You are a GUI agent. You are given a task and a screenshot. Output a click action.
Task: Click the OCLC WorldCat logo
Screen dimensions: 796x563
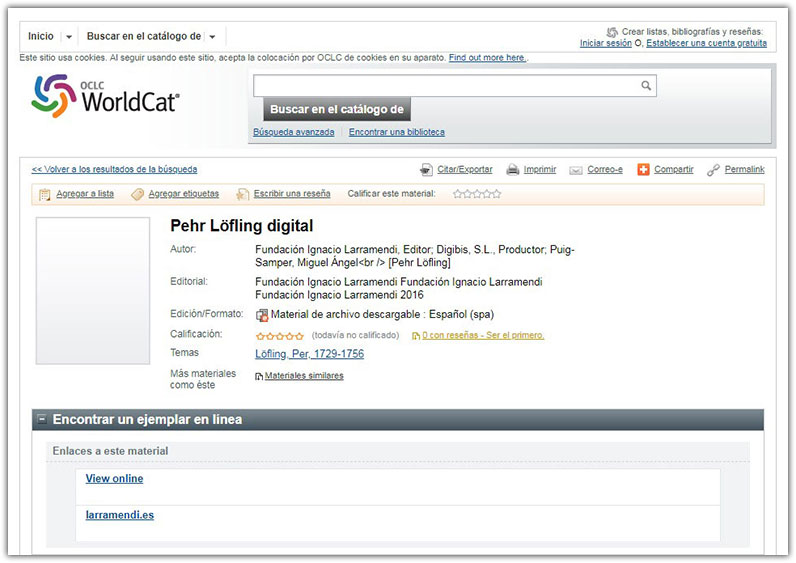pyautogui.click(x=105, y=96)
